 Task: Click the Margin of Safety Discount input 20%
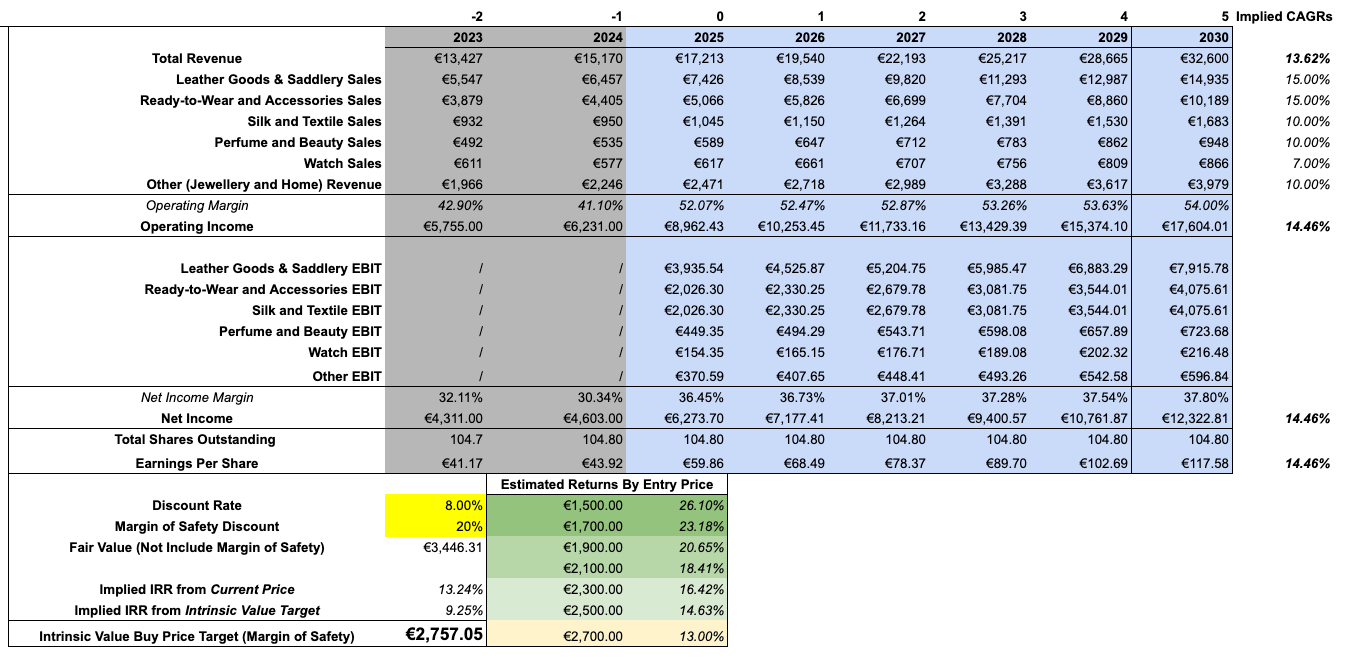coord(435,526)
